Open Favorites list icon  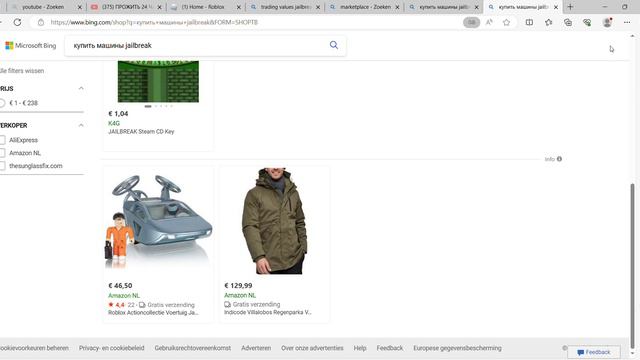pos(549,22)
